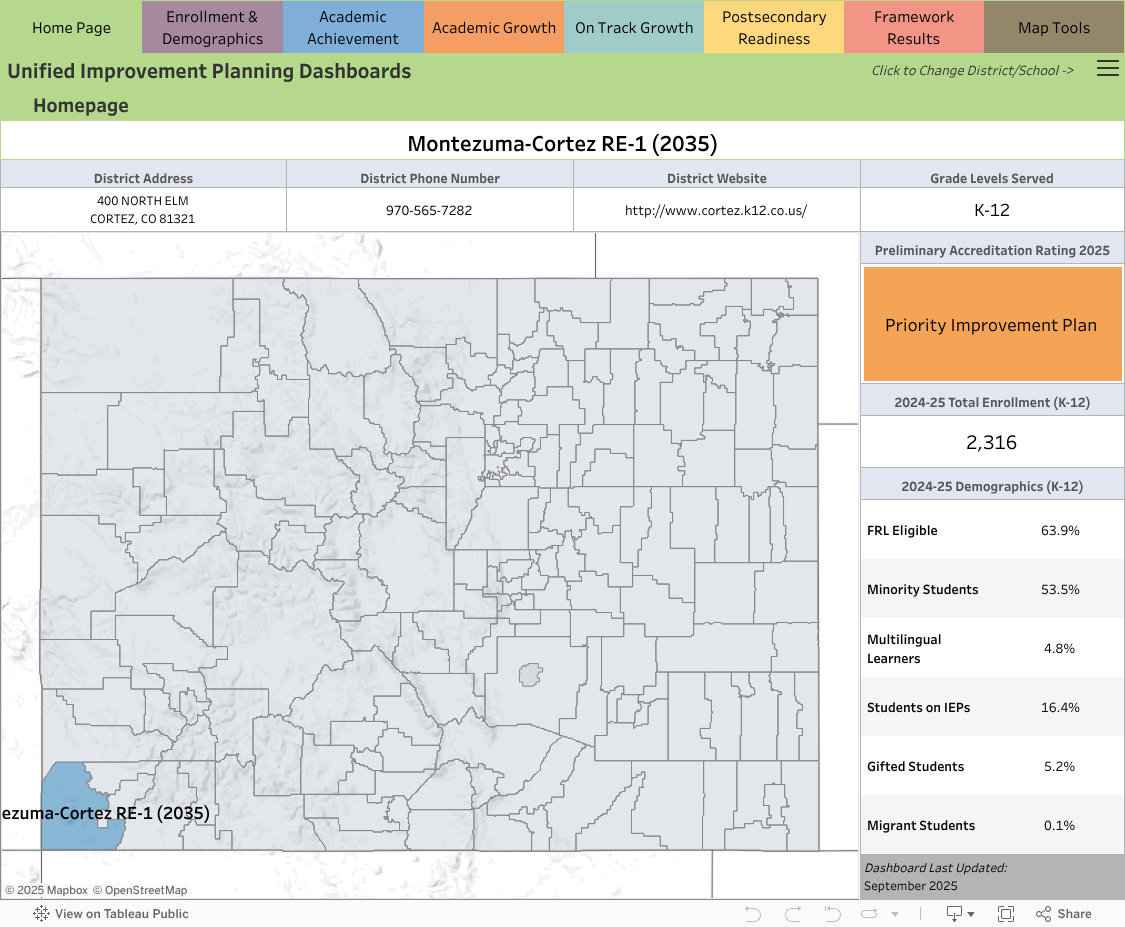Click the Mapbox attribution link
This screenshot has width=1125, height=927.
[x=47, y=890]
